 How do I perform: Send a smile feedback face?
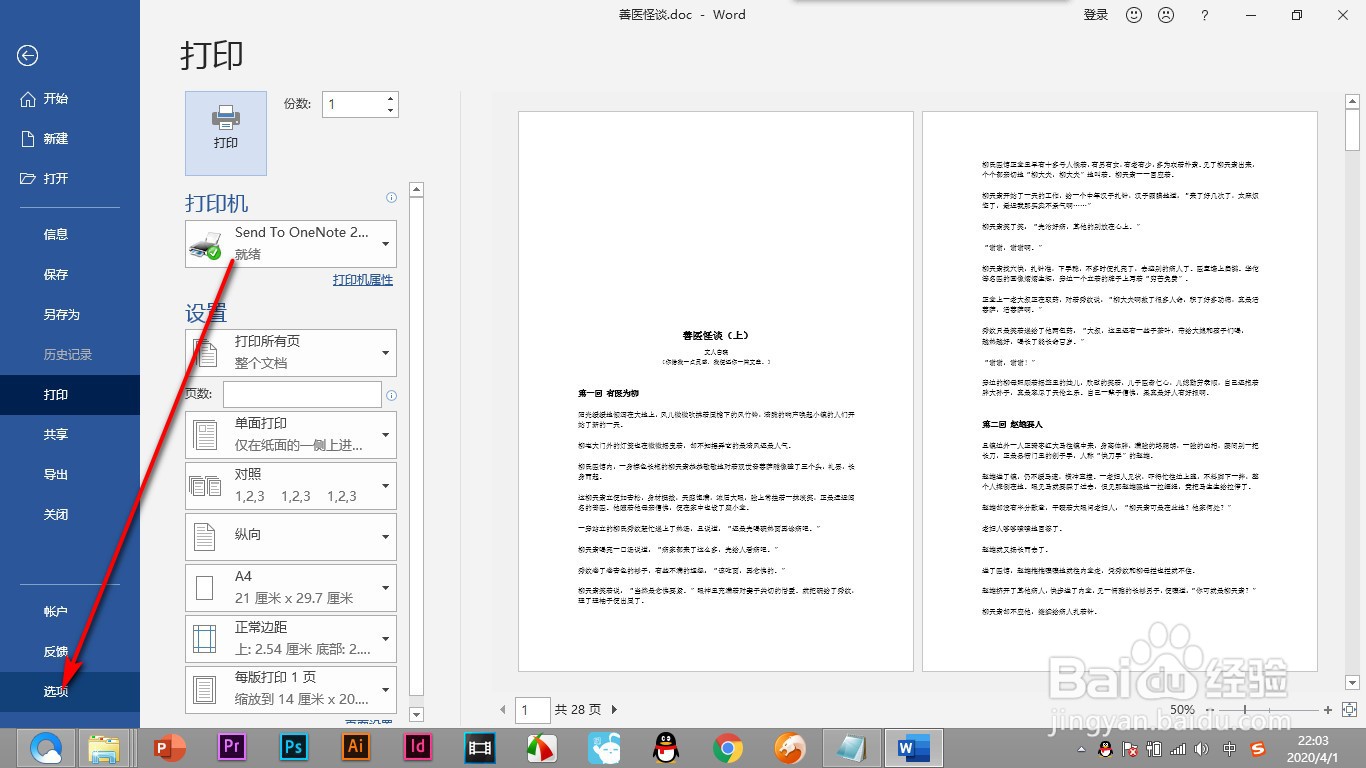(x=1134, y=15)
